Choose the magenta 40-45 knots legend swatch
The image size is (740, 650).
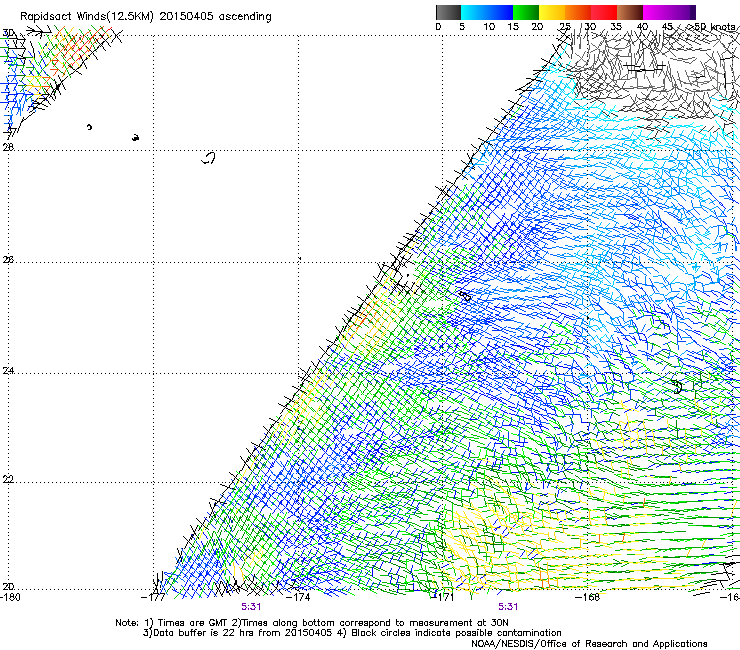tap(656, 12)
